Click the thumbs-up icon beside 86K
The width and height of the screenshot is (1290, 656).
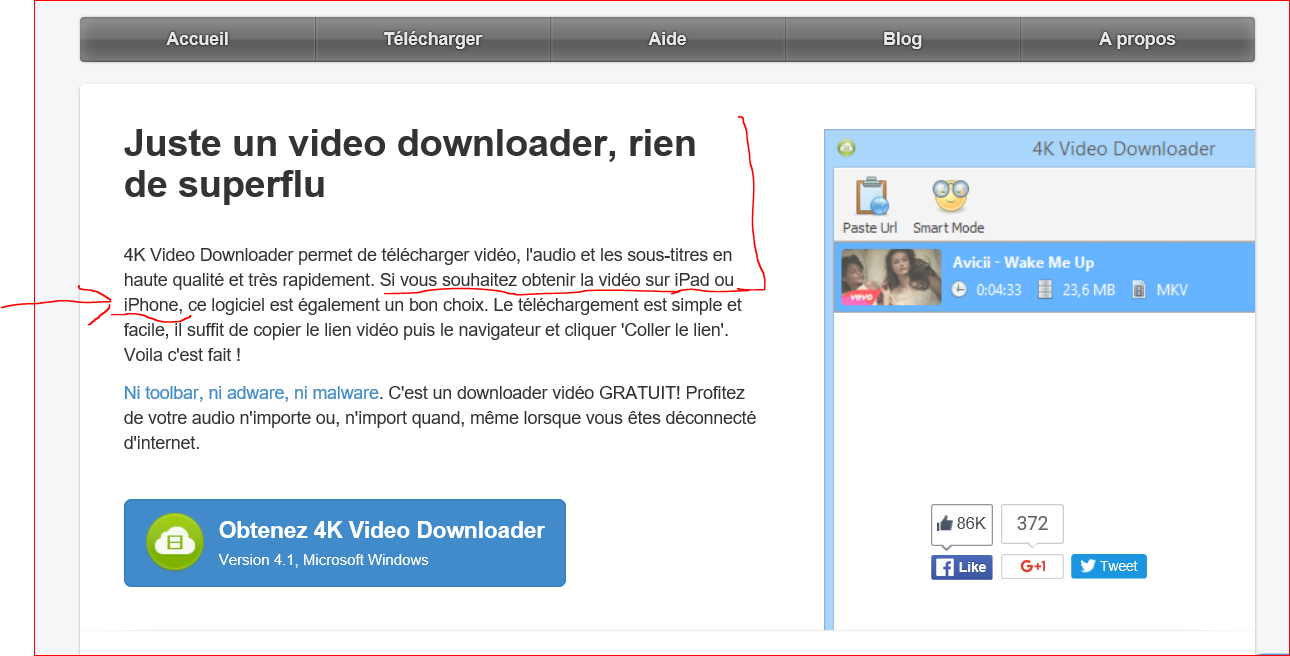coord(945,523)
